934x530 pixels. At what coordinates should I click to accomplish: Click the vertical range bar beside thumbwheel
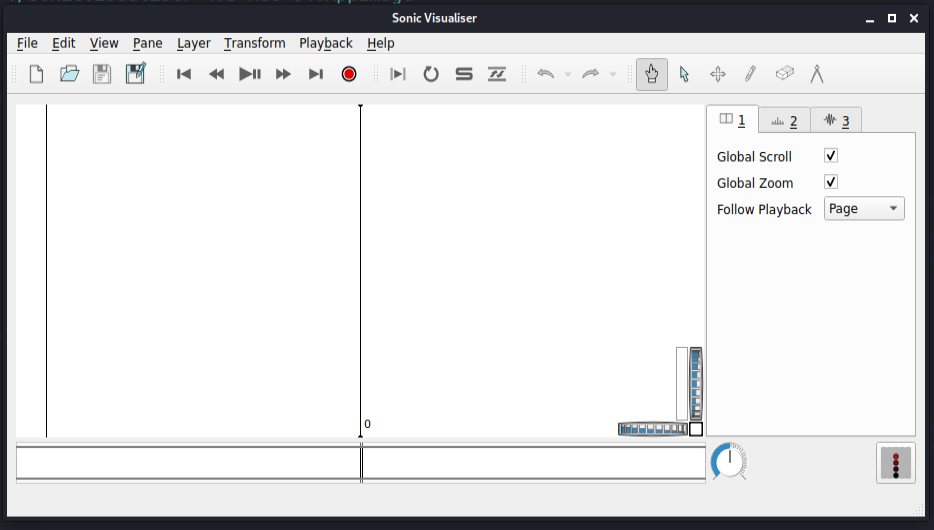point(682,384)
